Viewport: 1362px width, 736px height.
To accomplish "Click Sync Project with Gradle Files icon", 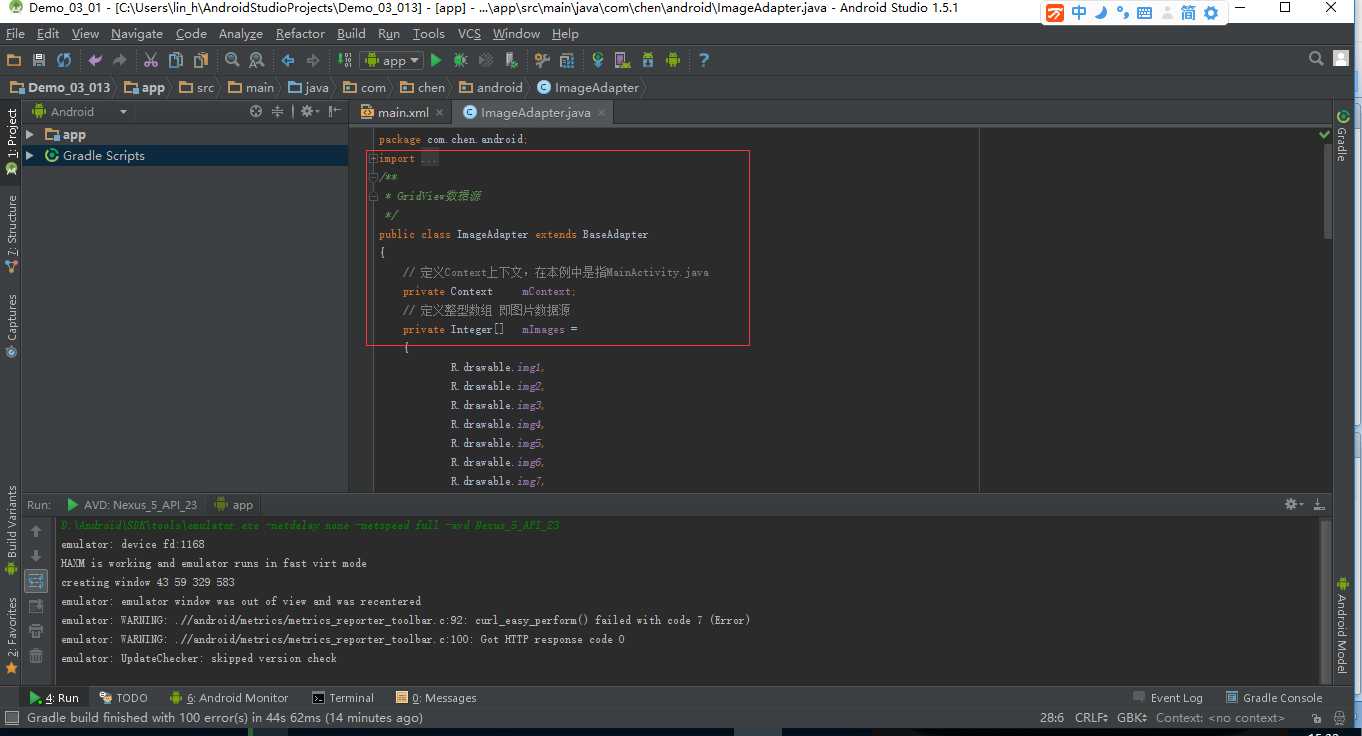I will point(598,60).
